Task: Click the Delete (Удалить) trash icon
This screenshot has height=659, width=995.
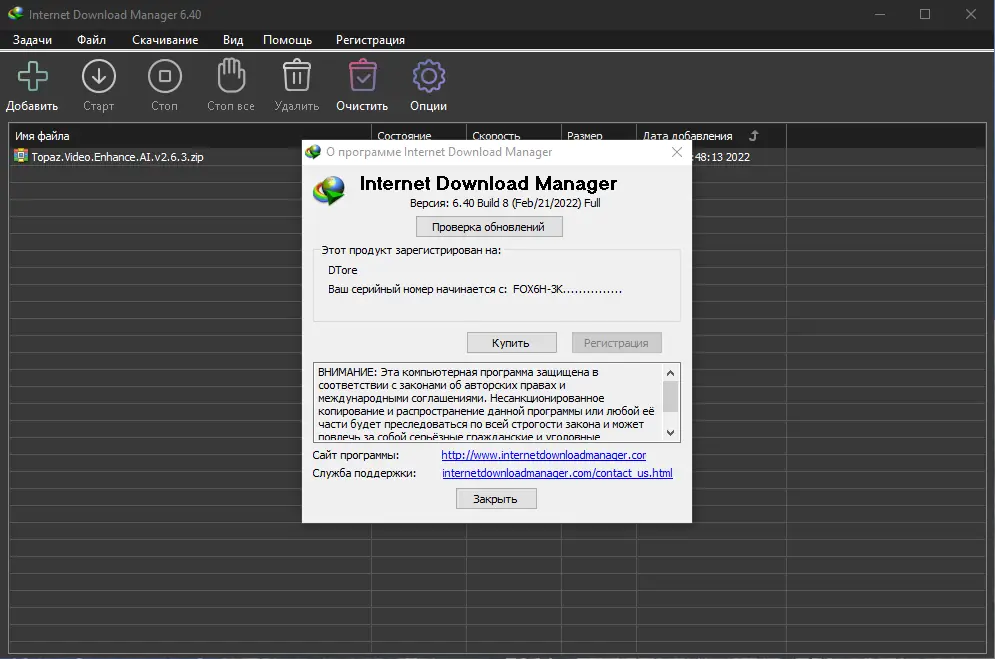Action: tap(296, 75)
